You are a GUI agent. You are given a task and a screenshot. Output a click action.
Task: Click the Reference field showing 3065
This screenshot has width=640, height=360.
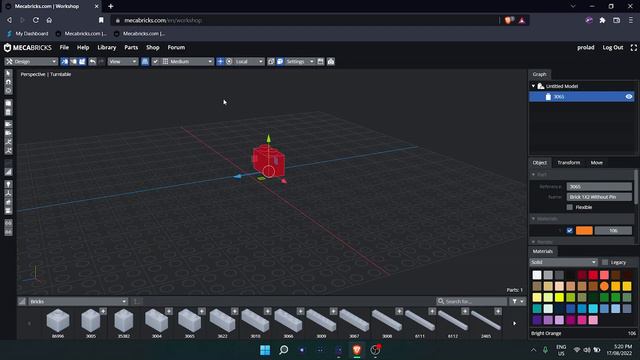point(599,187)
